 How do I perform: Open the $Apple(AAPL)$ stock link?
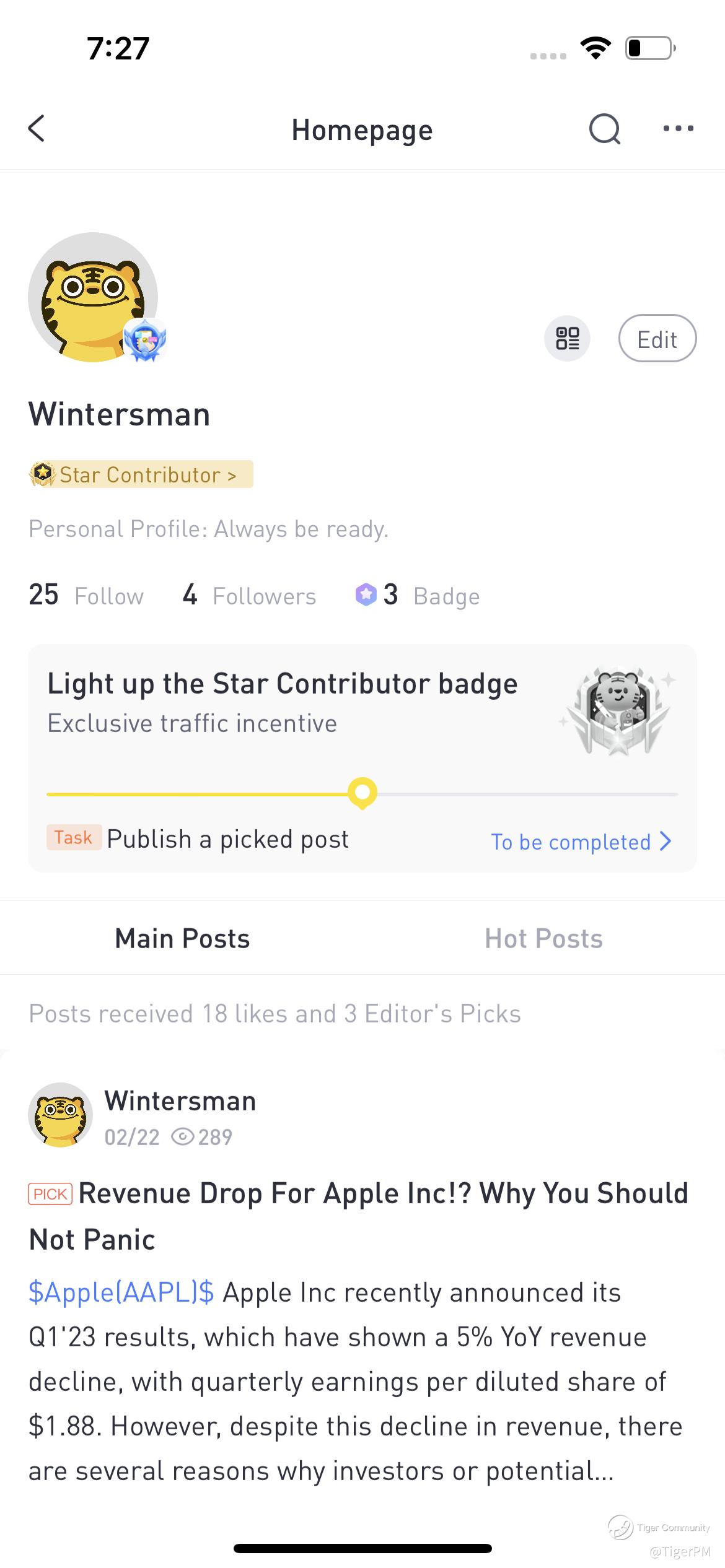(x=121, y=1292)
